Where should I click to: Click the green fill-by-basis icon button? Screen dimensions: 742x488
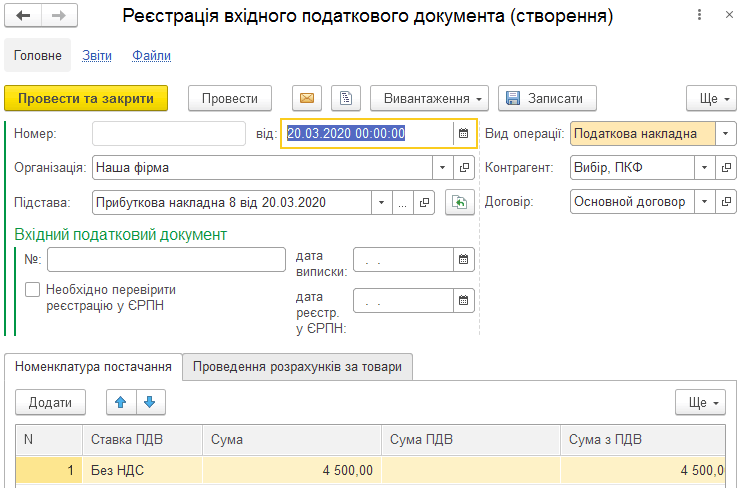point(459,203)
